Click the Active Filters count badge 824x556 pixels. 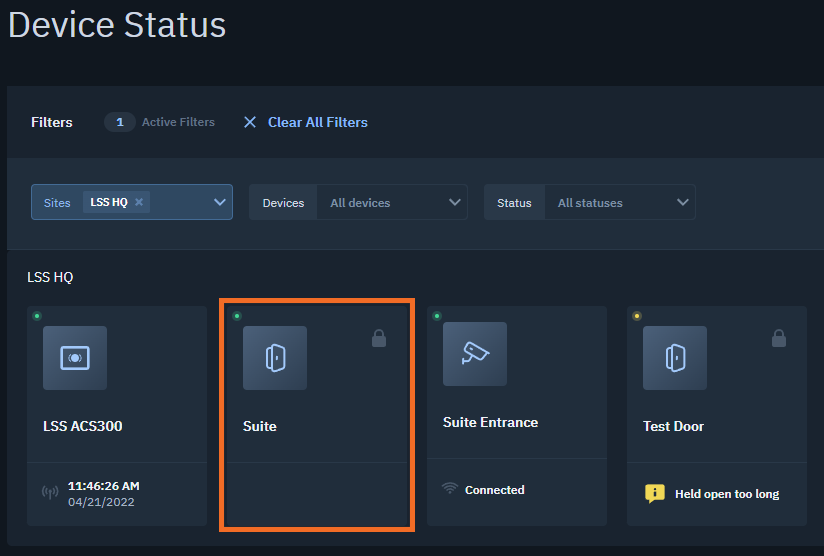click(x=120, y=122)
